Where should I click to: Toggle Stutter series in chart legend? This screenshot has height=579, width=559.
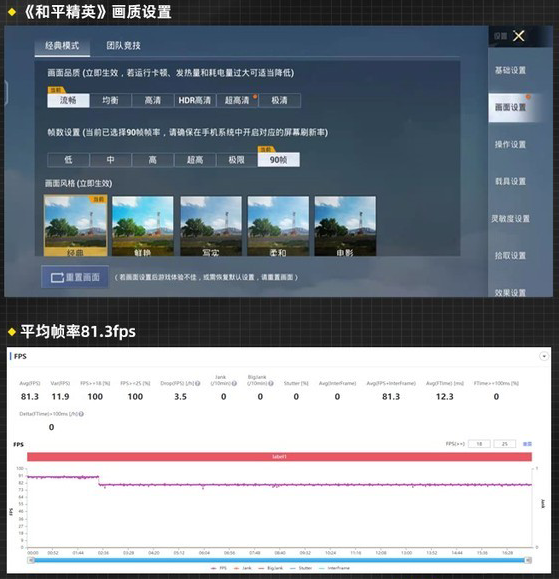pos(301,568)
